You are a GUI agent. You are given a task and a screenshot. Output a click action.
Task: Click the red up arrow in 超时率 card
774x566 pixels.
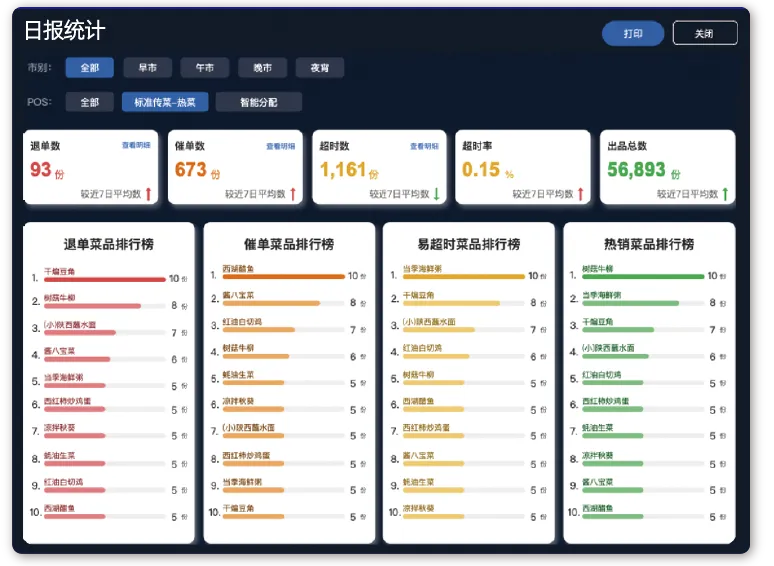coord(580,194)
